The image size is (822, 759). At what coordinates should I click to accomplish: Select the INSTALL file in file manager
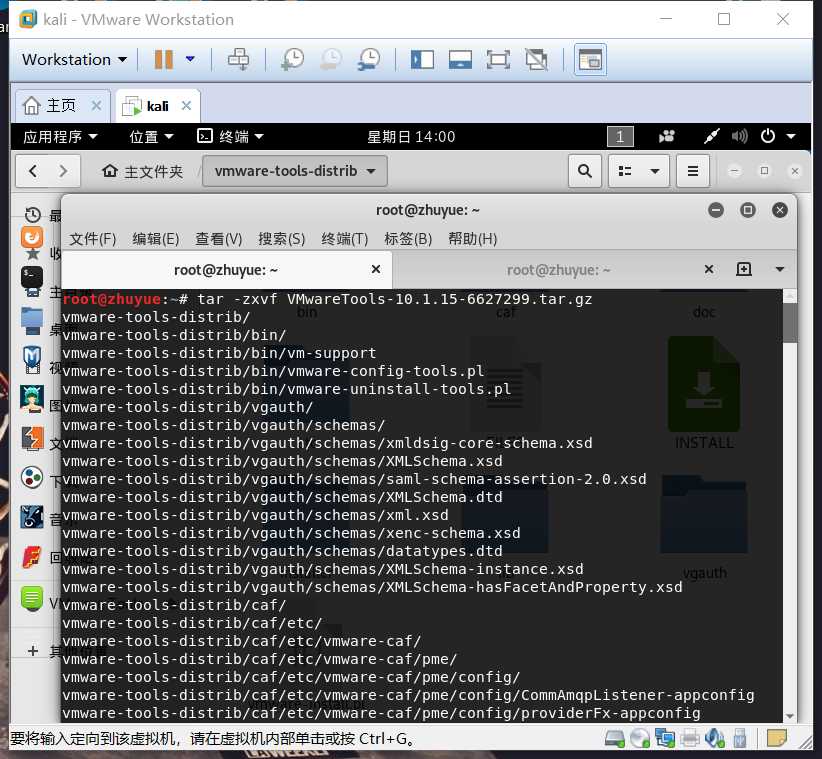704,393
